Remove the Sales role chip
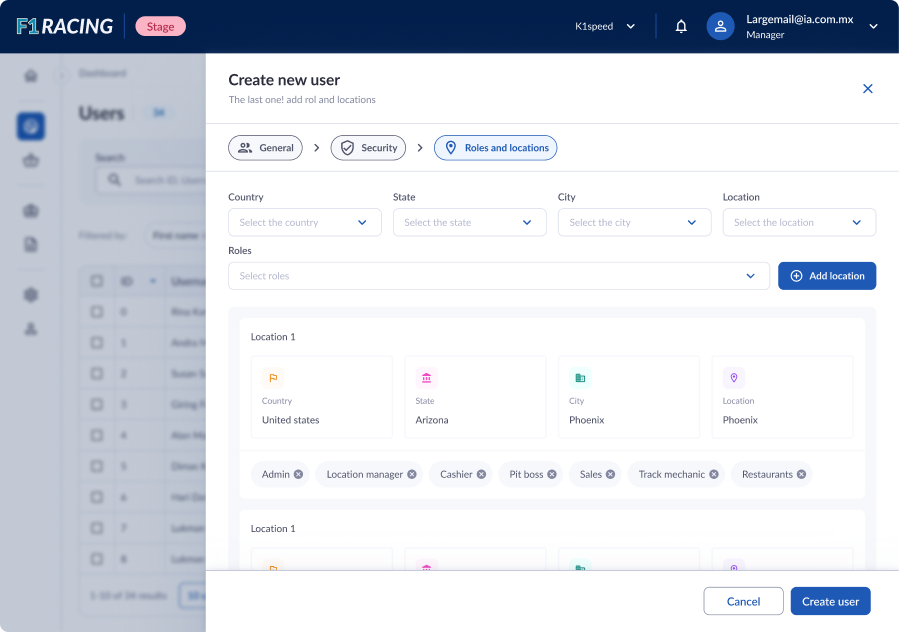This screenshot has width=899, height=632. [x=610, y=474]
